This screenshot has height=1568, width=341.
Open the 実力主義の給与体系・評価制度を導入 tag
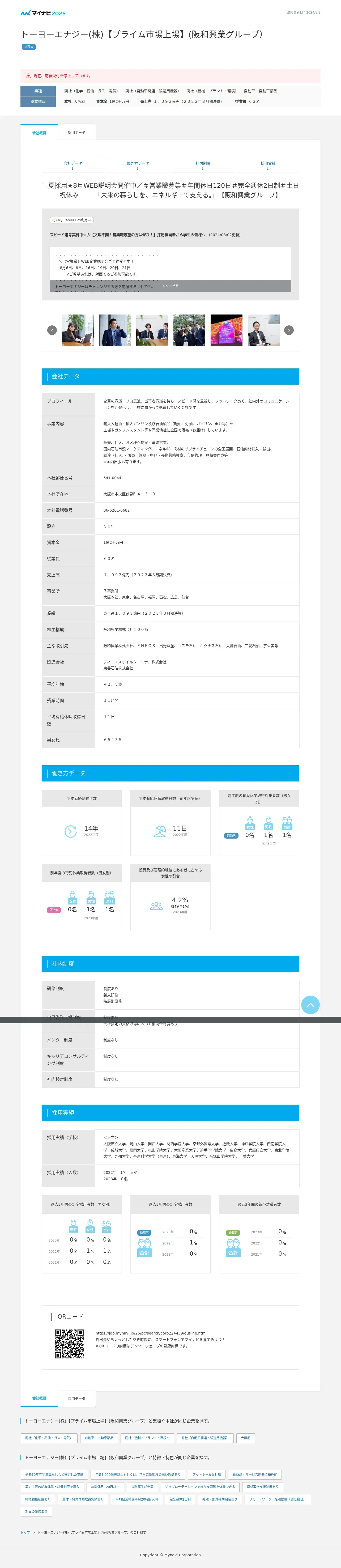[x=52, y=1486]
